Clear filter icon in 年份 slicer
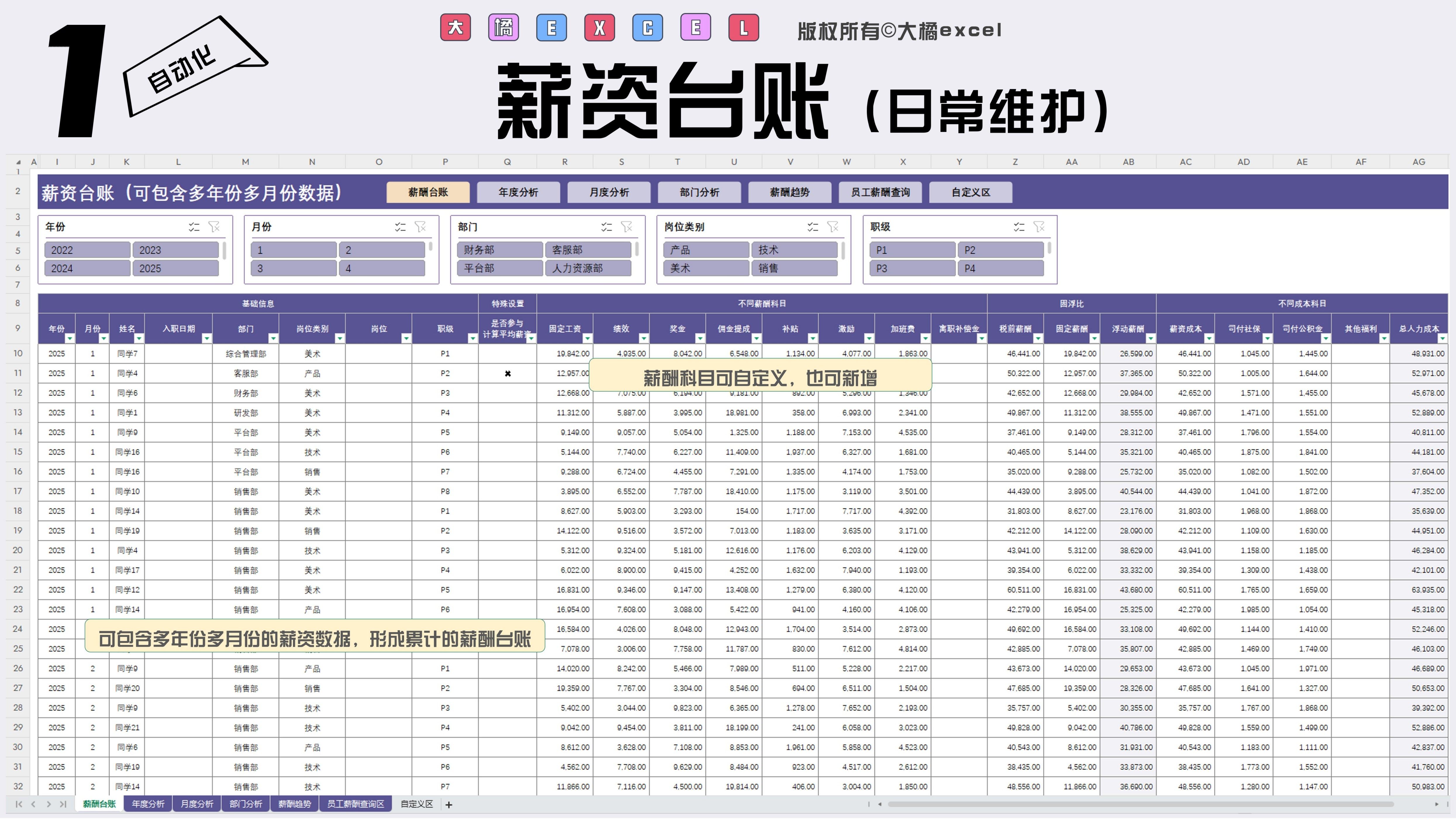 click(x=214, y=227)
